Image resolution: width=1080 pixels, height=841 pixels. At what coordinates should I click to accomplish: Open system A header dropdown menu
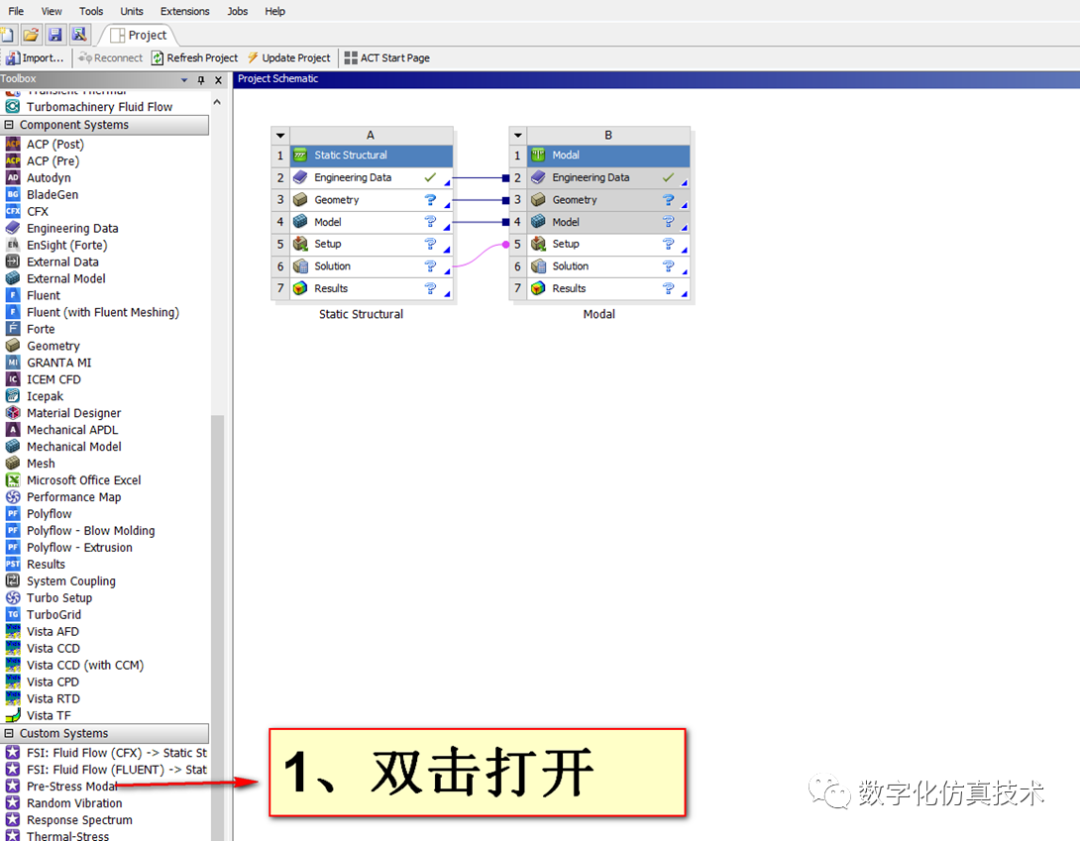pyautogui.click(x=280, y=135)
